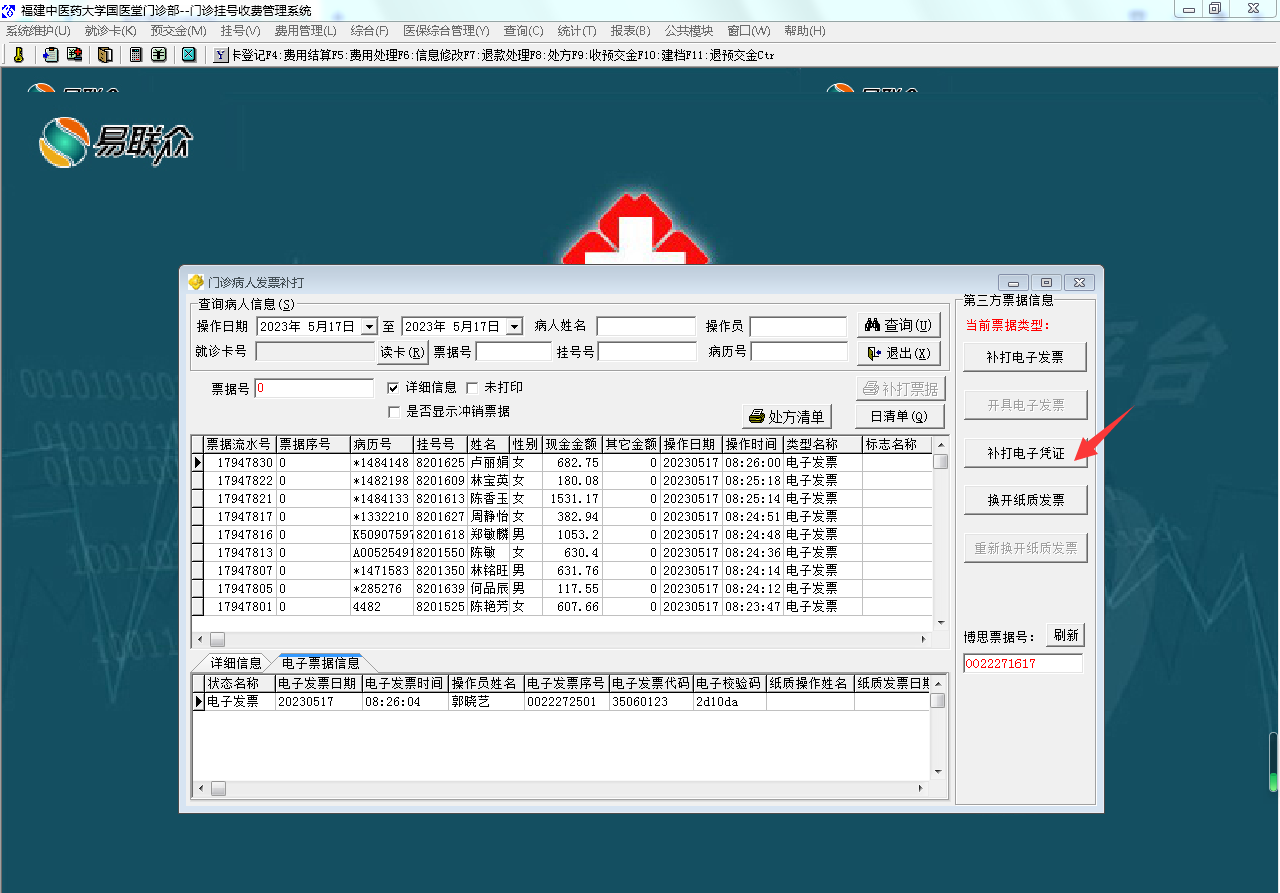Click the 换开纸质发票 button
The image size is (1280, 893).
(1025, 500)
